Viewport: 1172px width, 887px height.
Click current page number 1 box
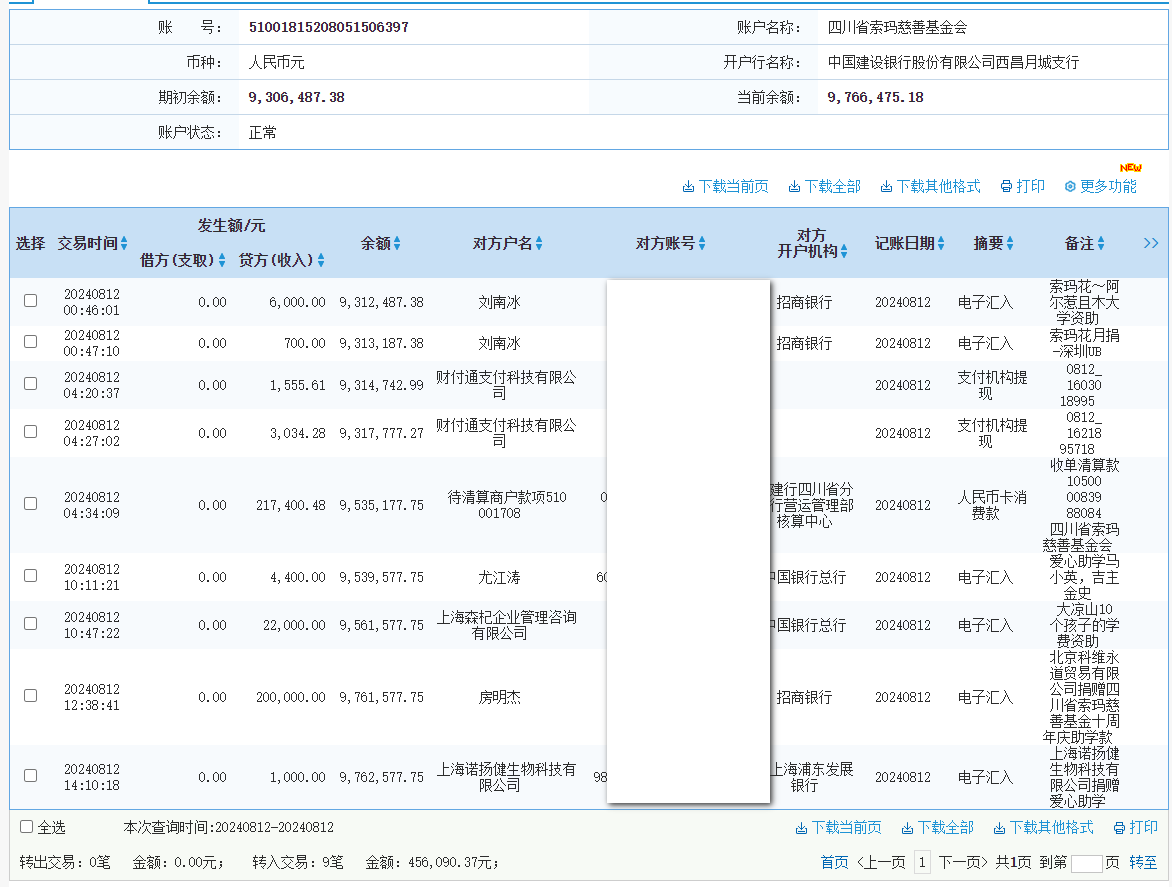[922, 862]
